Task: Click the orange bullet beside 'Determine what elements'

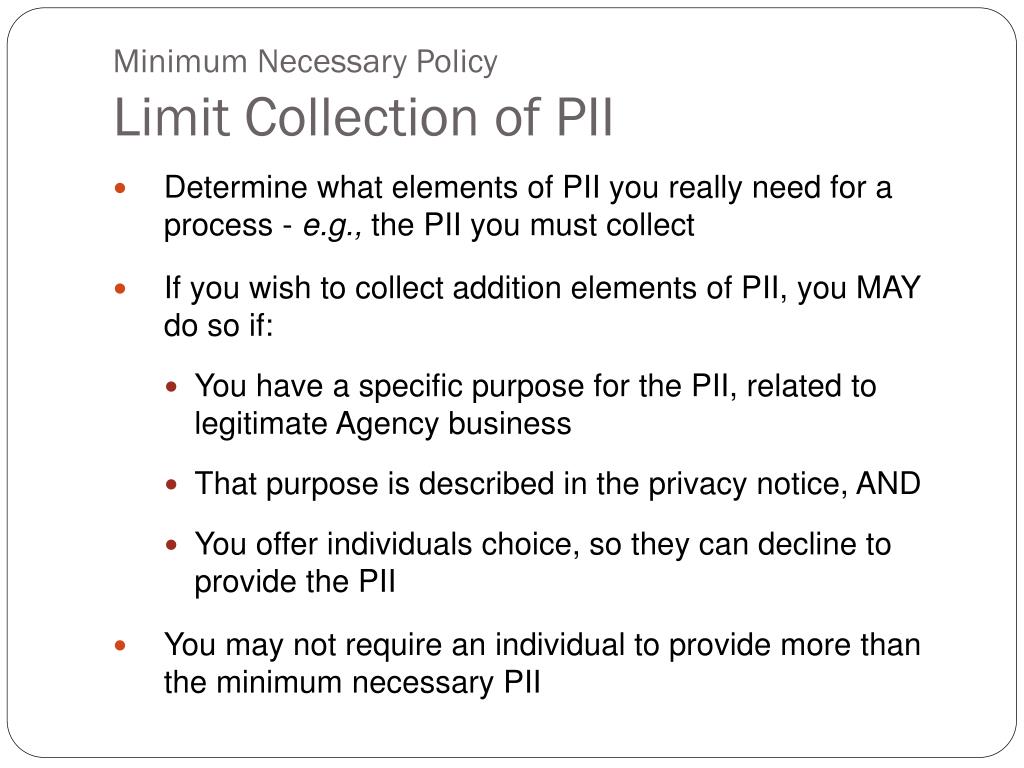Action: (x=120, y=189)
